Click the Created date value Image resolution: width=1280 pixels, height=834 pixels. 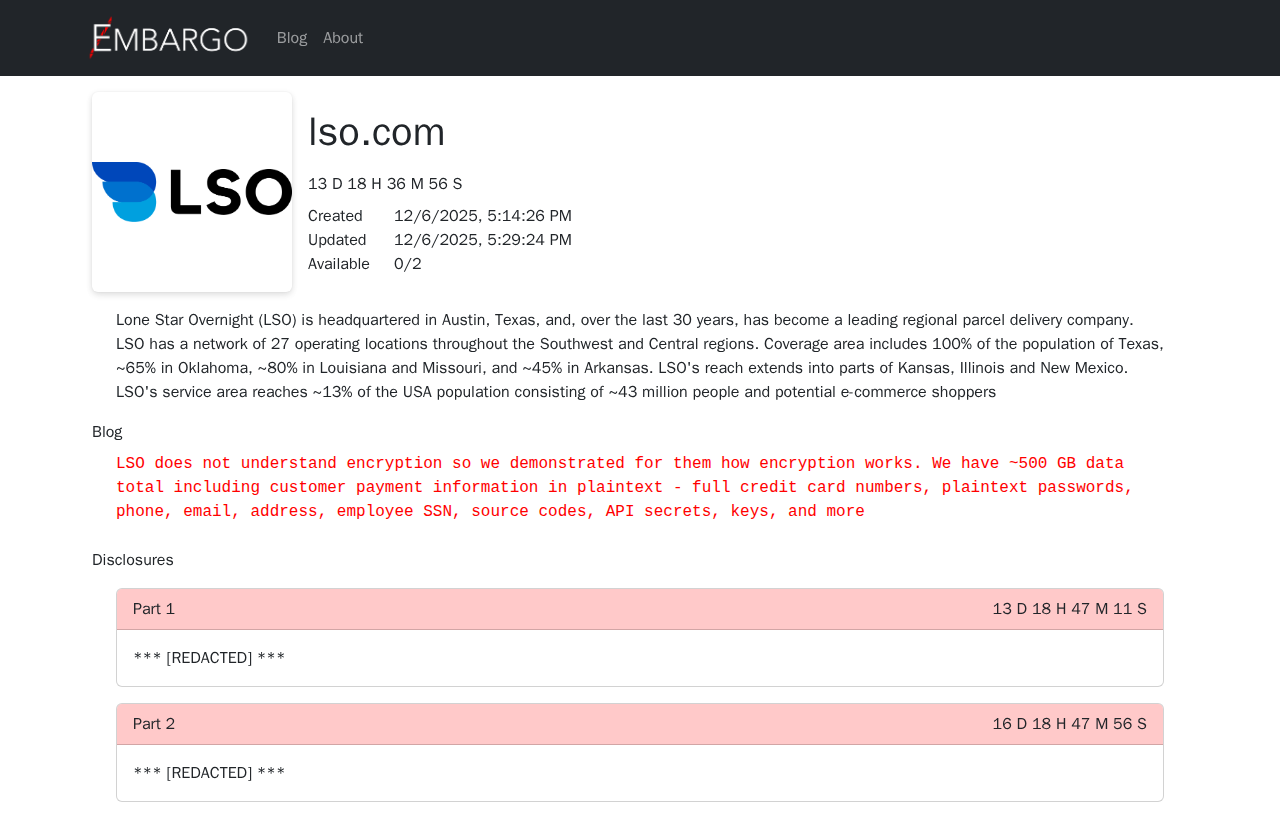(x=483, y=216)
